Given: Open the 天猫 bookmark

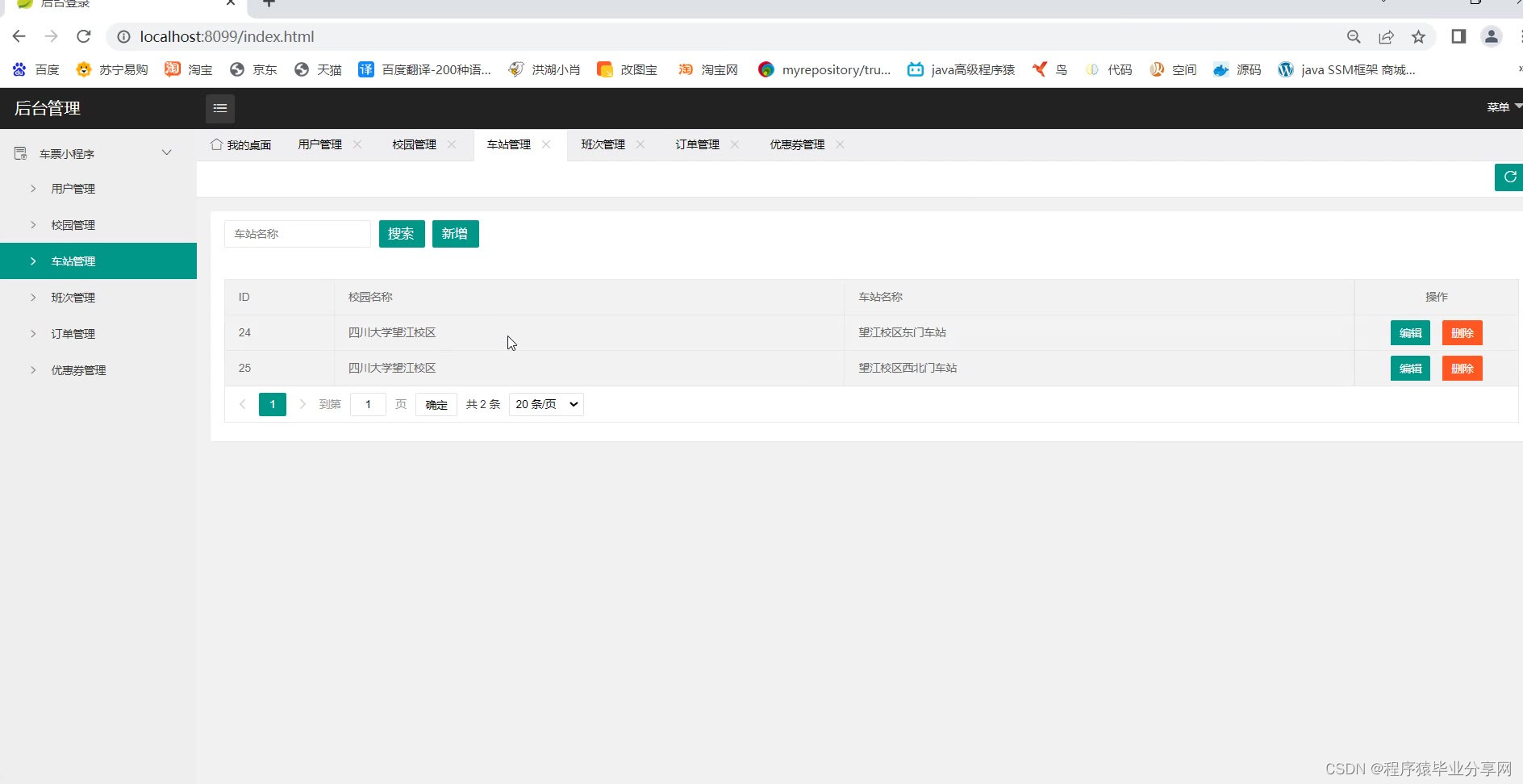Looking at the screenshot, I should [318, 69].
